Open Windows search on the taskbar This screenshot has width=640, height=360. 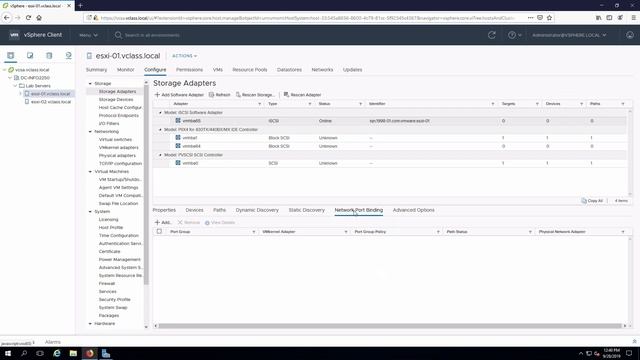click(24, 353)
